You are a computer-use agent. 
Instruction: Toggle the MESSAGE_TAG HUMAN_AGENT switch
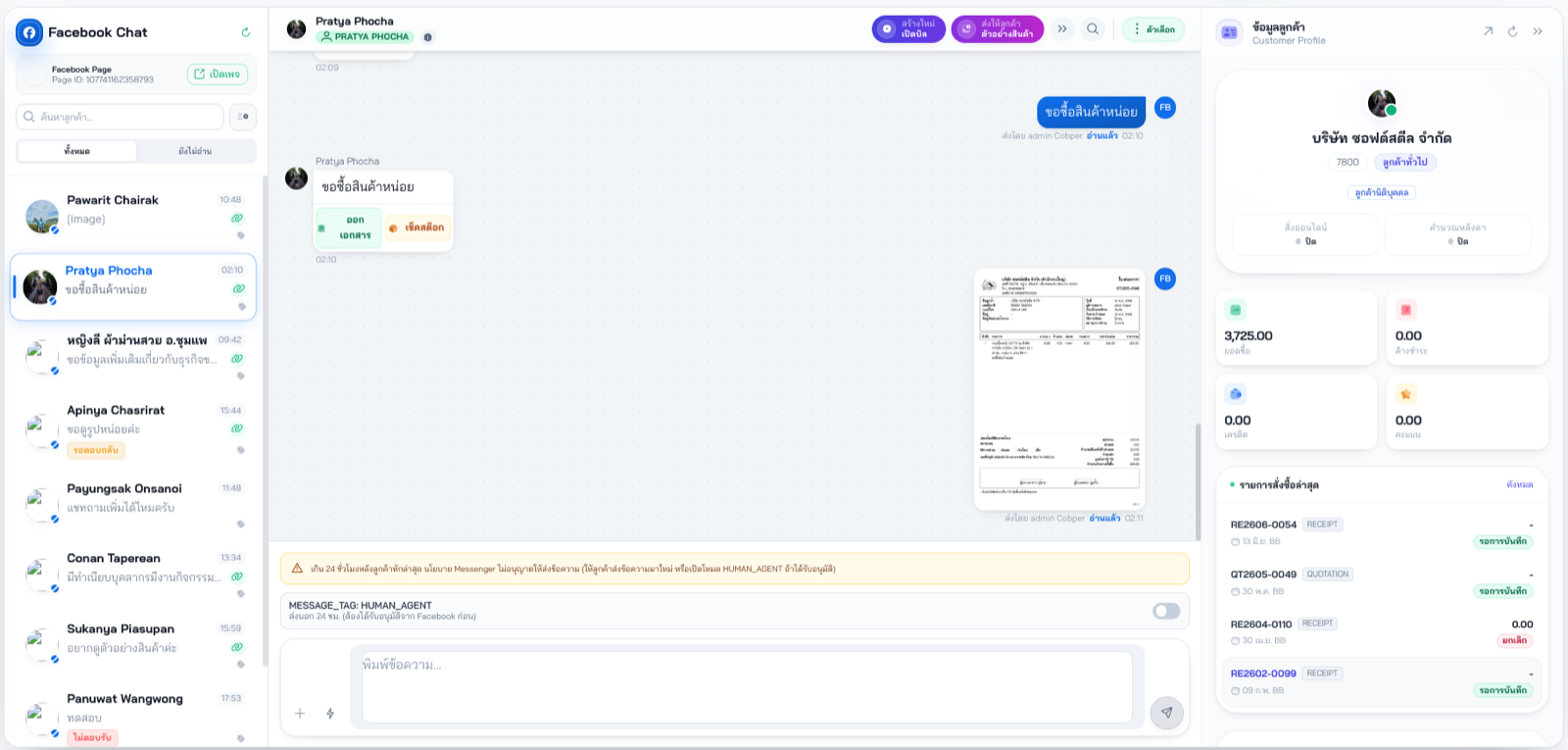[x=1166, y=611]
